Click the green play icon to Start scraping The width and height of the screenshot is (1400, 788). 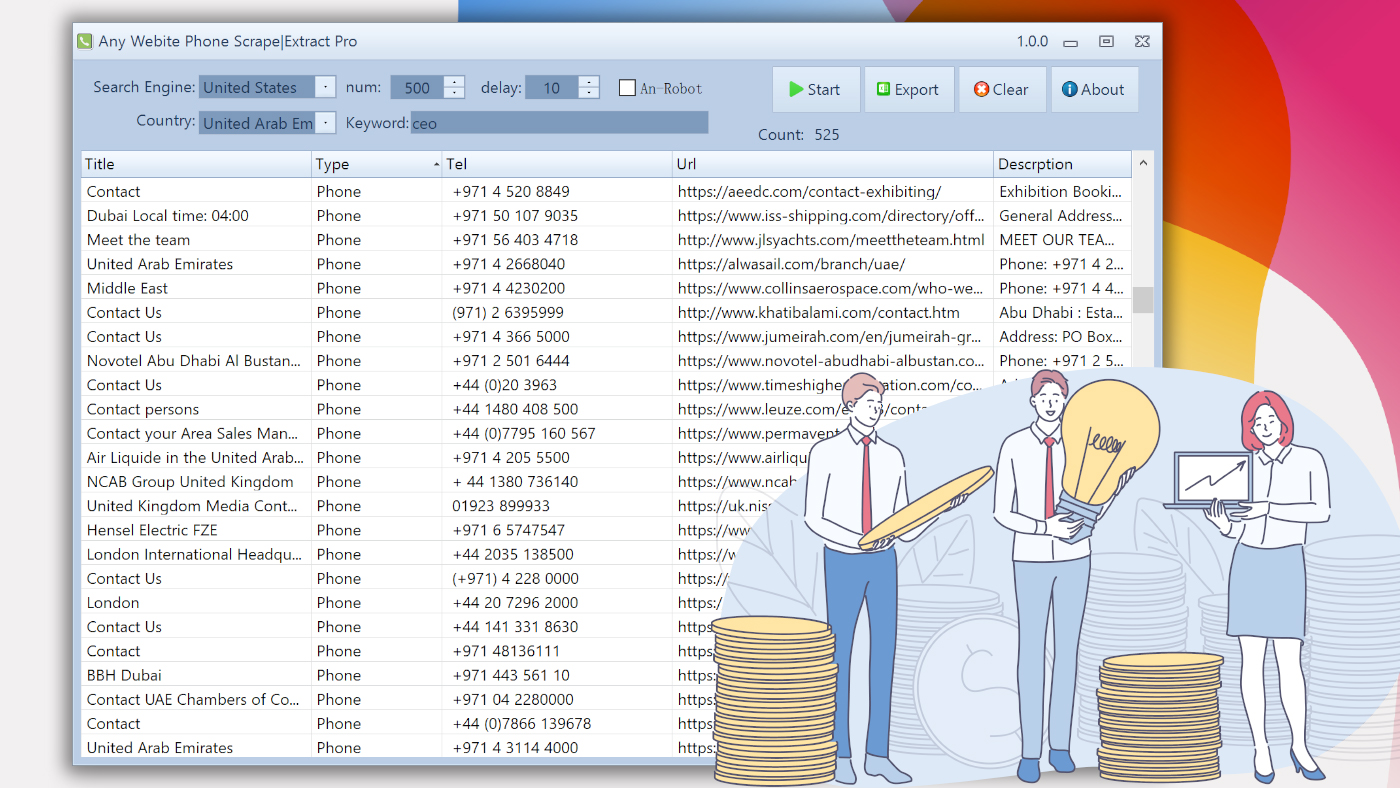(x=797, y=89)
